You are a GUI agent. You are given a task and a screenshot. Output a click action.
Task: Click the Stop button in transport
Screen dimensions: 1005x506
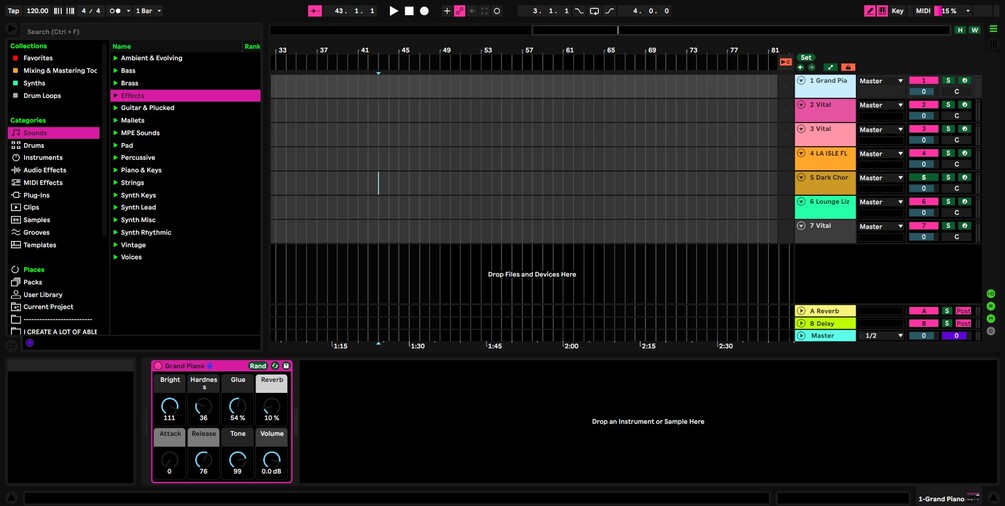[409, 11]
